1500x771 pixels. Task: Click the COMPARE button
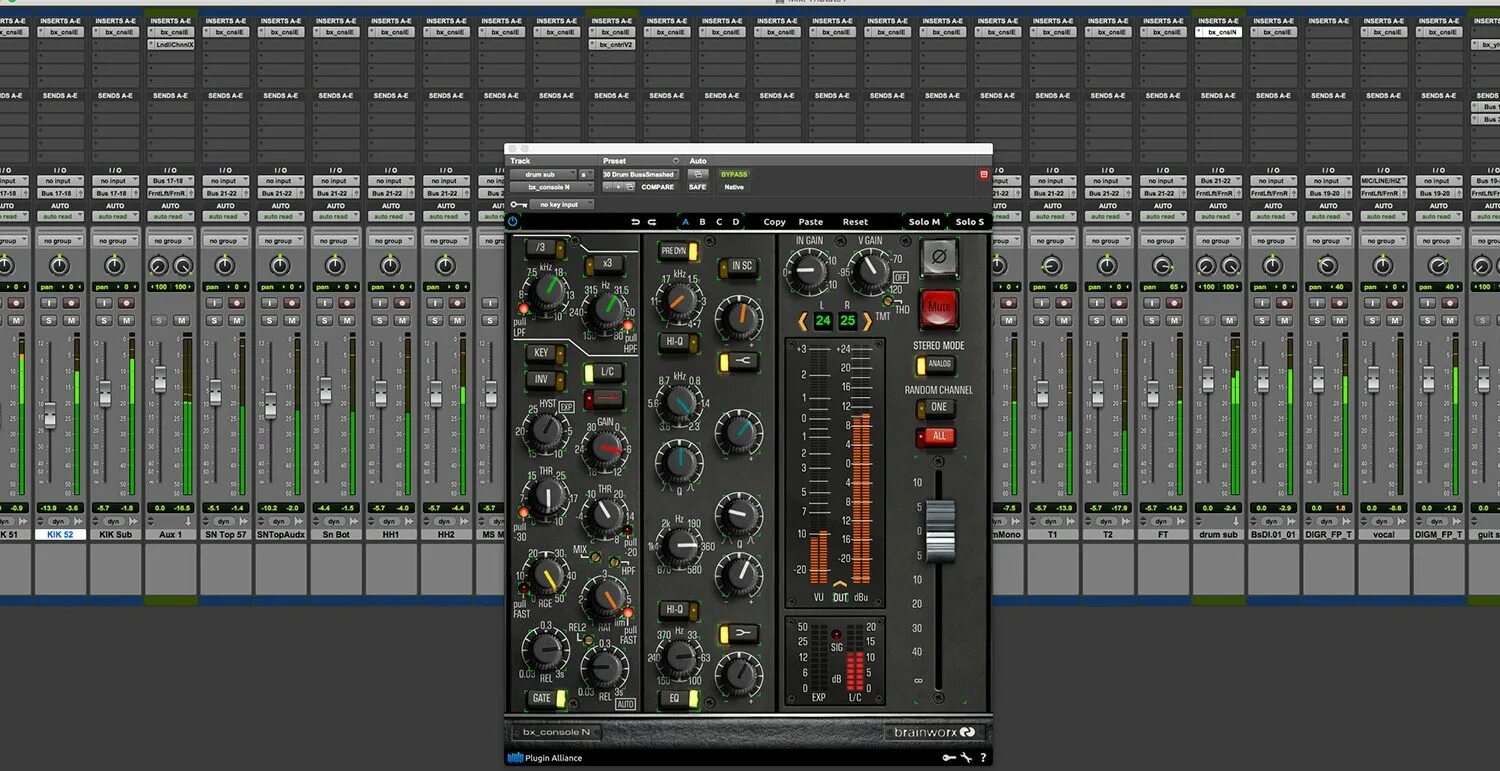click(657, 187)
